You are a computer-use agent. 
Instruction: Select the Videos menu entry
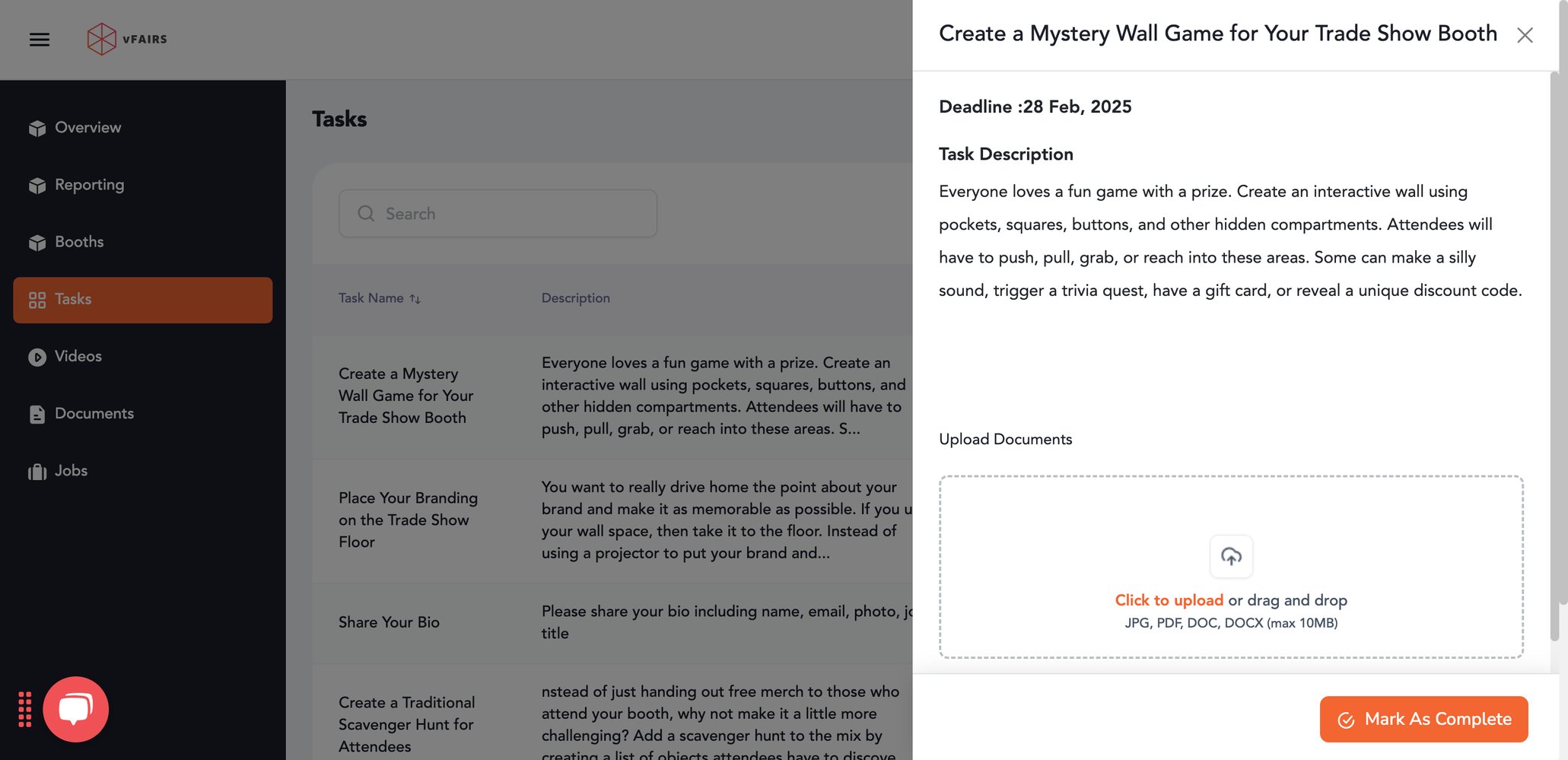click(78, 356)
